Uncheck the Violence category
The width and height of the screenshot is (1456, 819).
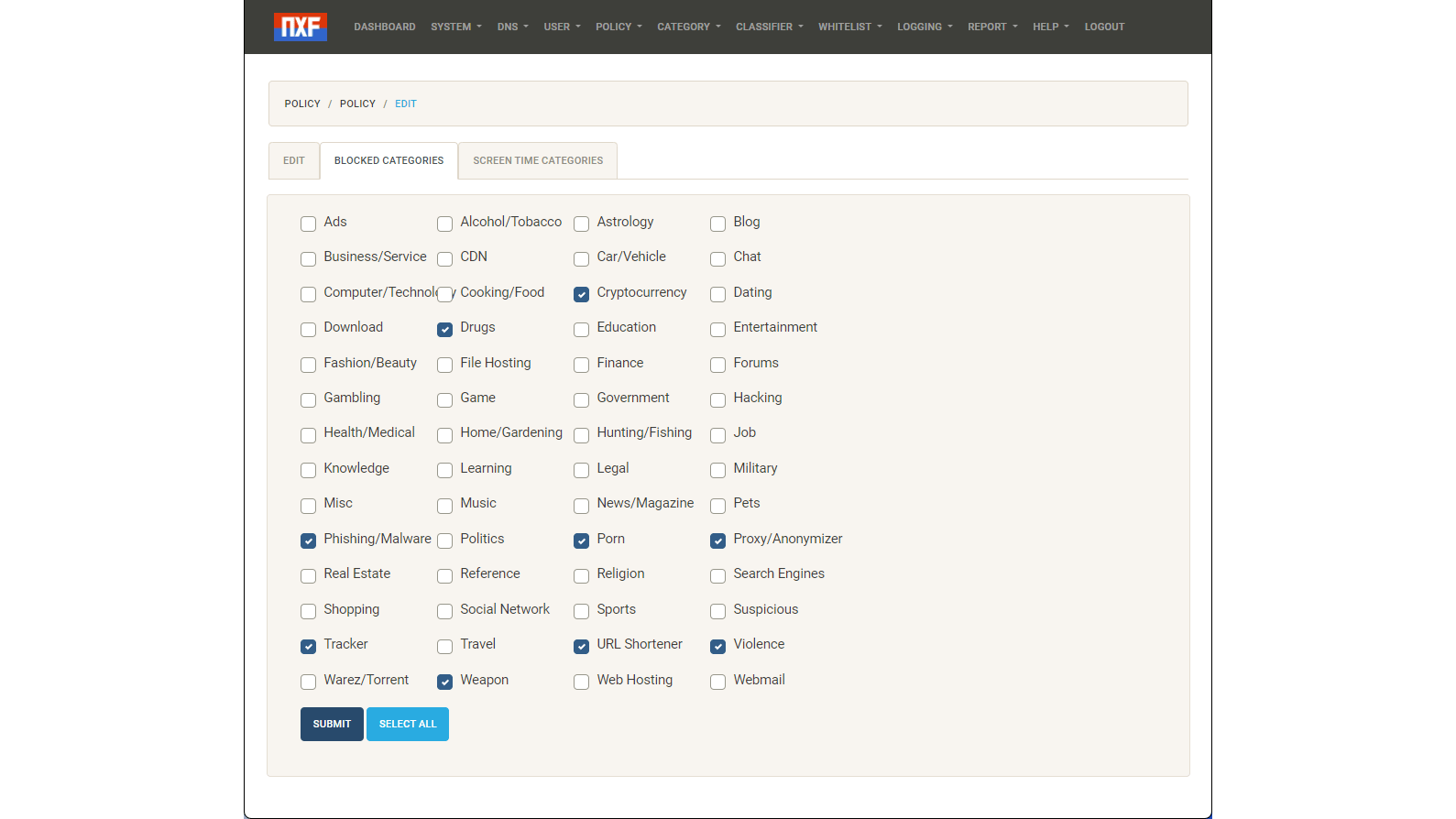718,646
